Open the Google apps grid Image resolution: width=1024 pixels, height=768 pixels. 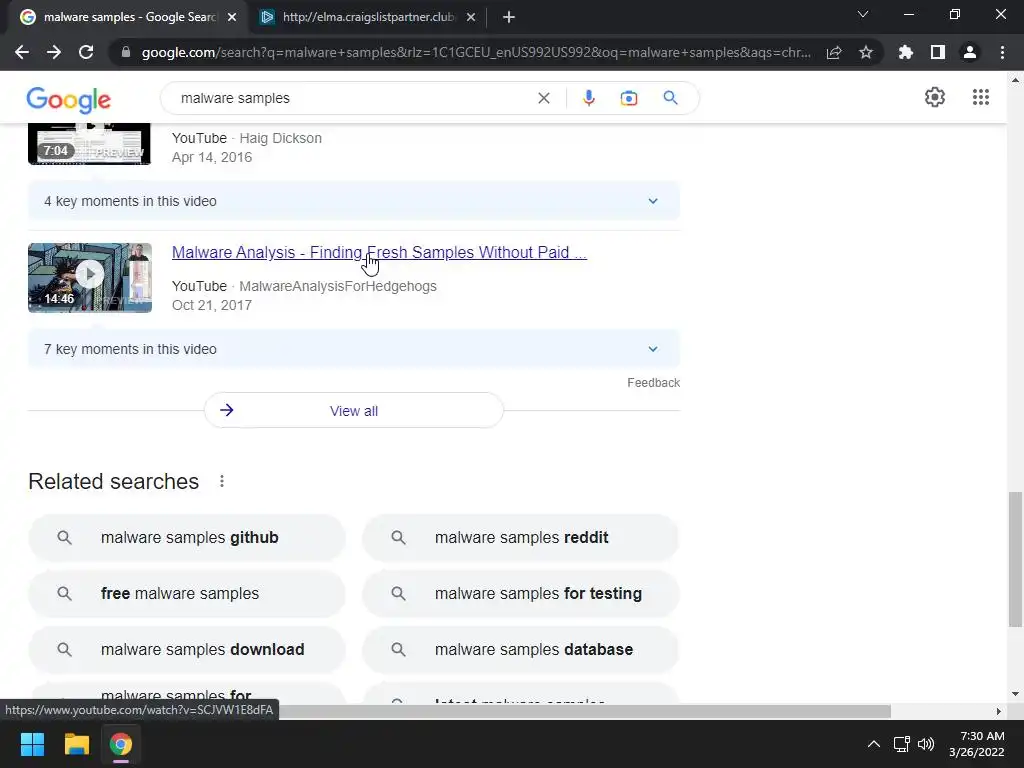(x=980, y=97)
